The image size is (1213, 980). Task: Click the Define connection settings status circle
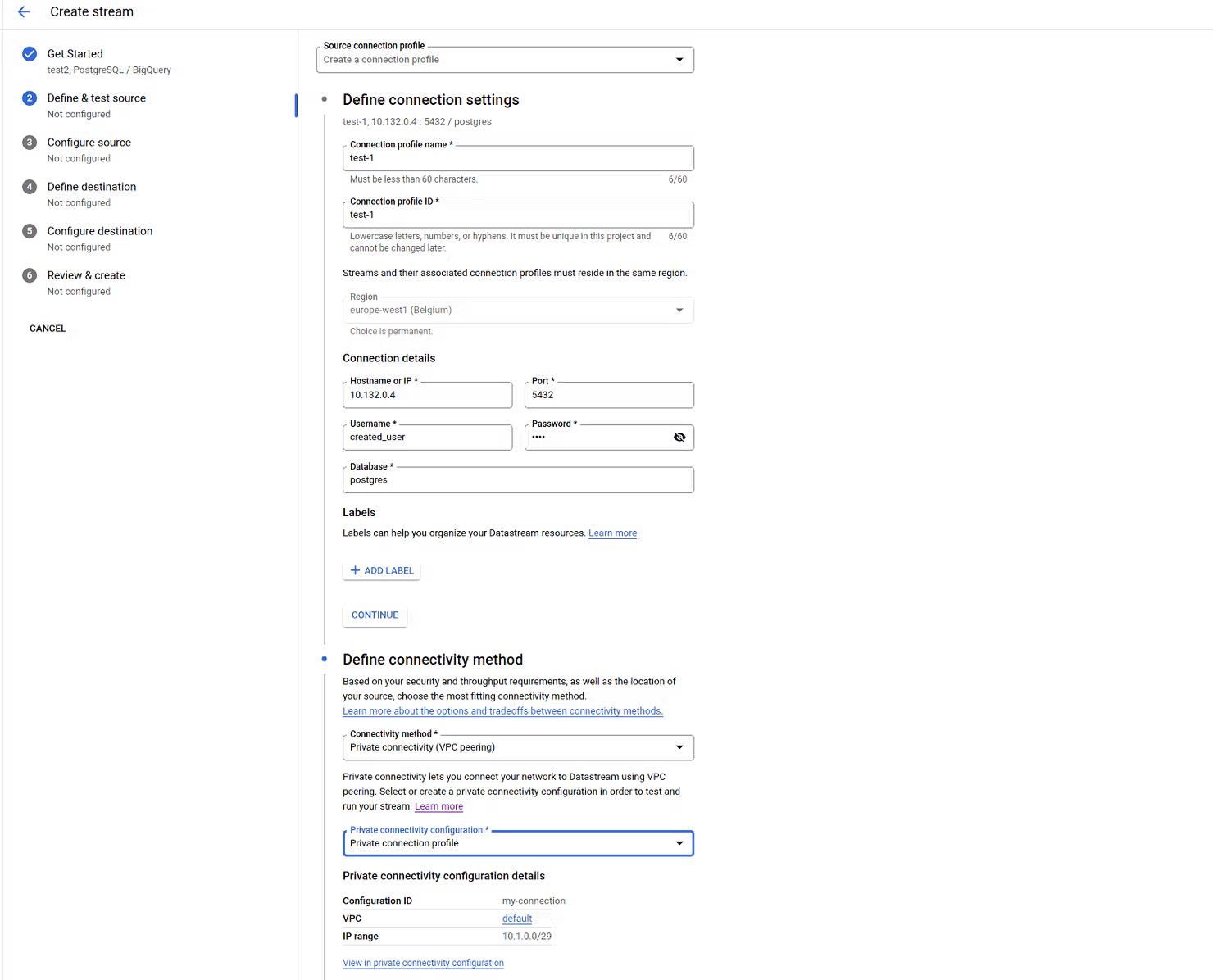325,98
